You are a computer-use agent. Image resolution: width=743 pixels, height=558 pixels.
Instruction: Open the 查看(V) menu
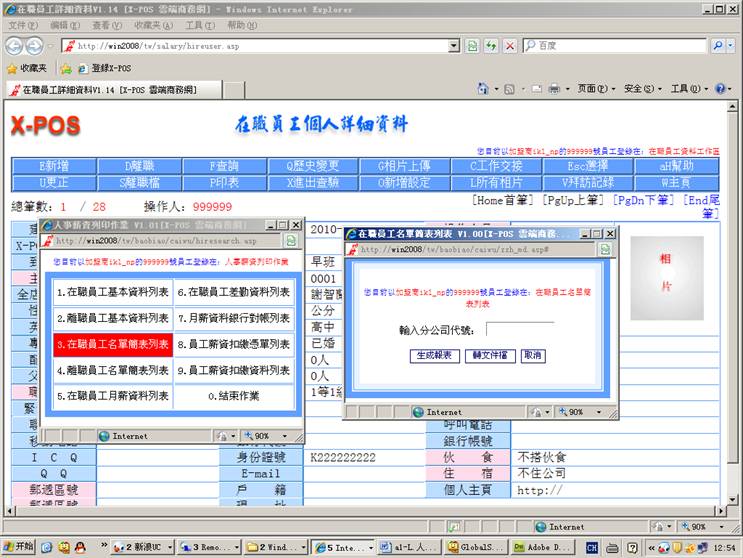(107, 25)
